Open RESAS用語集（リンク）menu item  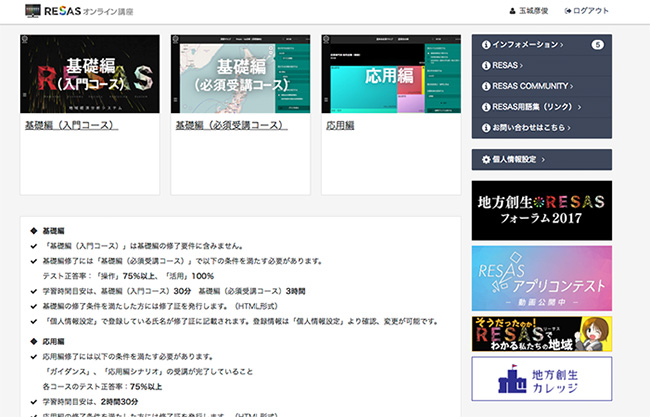(542, 107)
